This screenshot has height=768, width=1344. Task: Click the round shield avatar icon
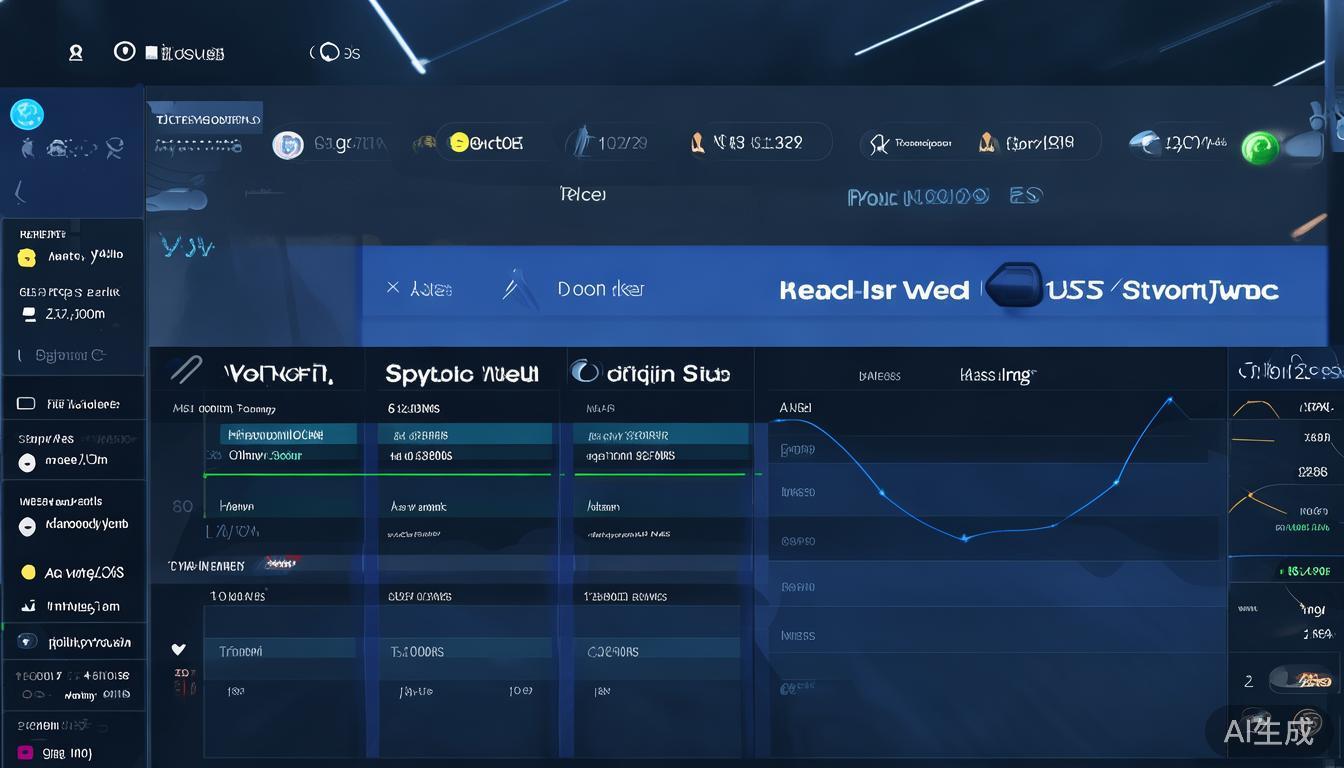click(x=288, y=145)
